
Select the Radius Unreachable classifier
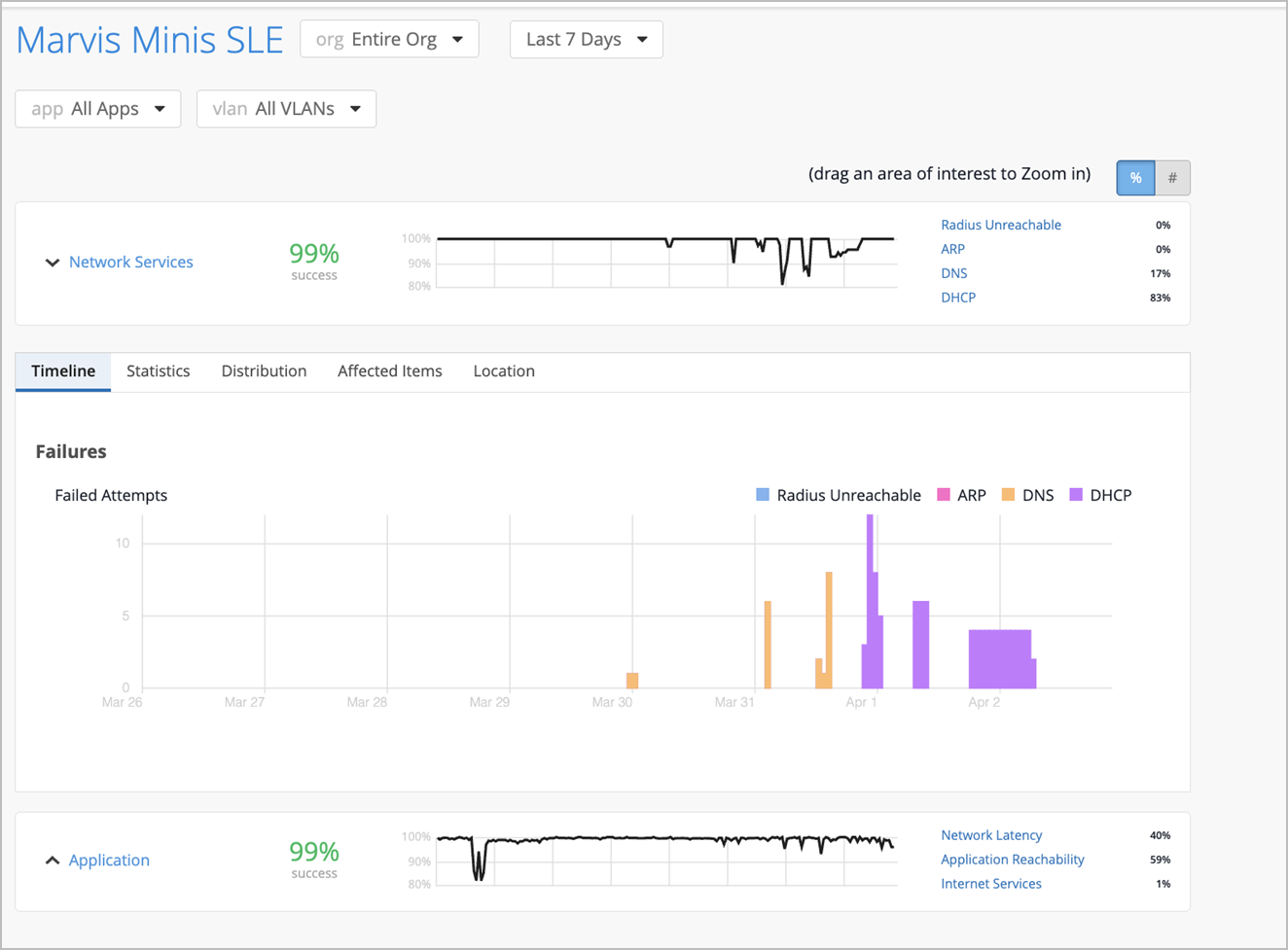tap(1001, 225)
